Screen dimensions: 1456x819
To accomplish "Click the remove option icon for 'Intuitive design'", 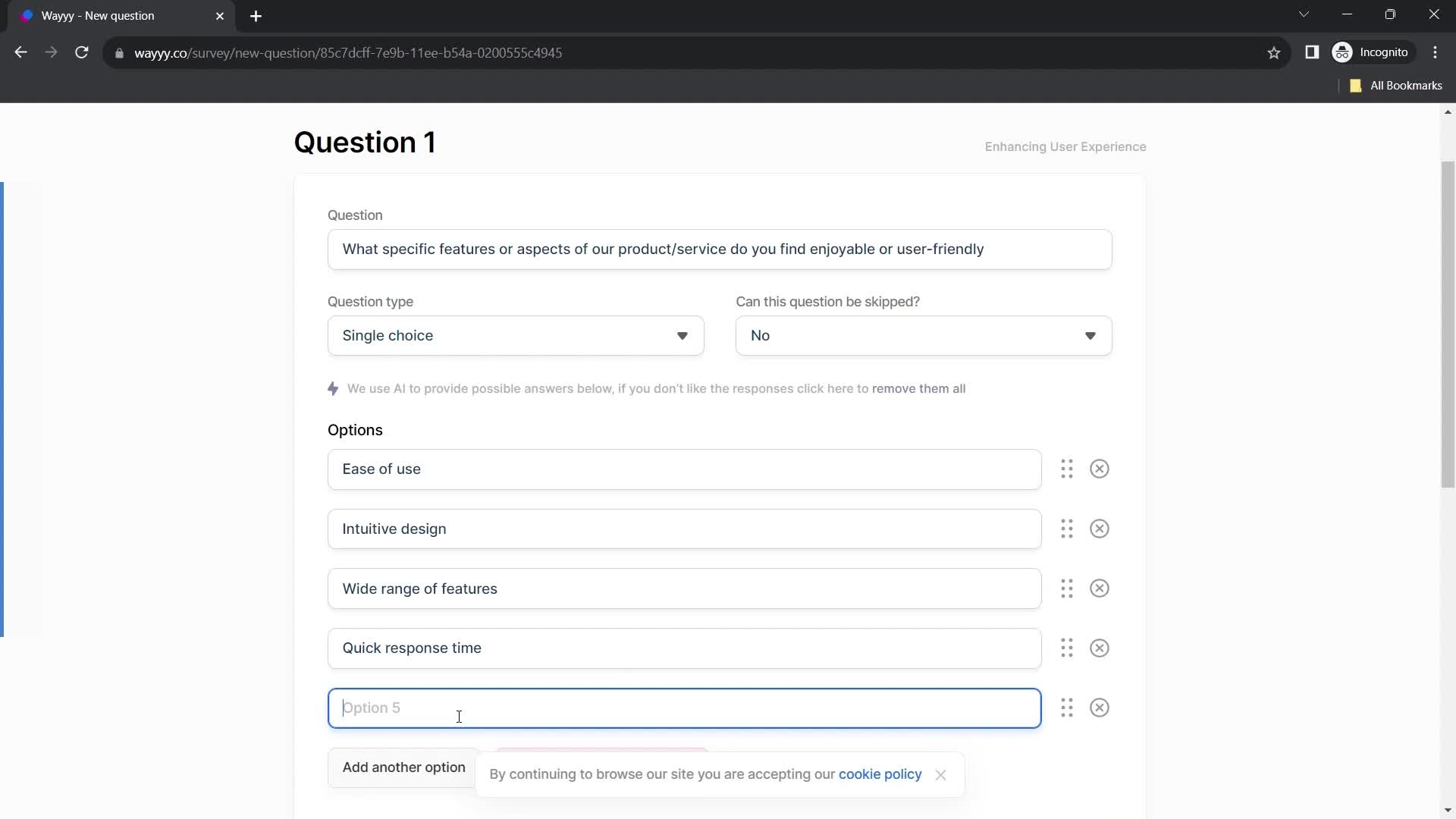I will (1099, 528).
